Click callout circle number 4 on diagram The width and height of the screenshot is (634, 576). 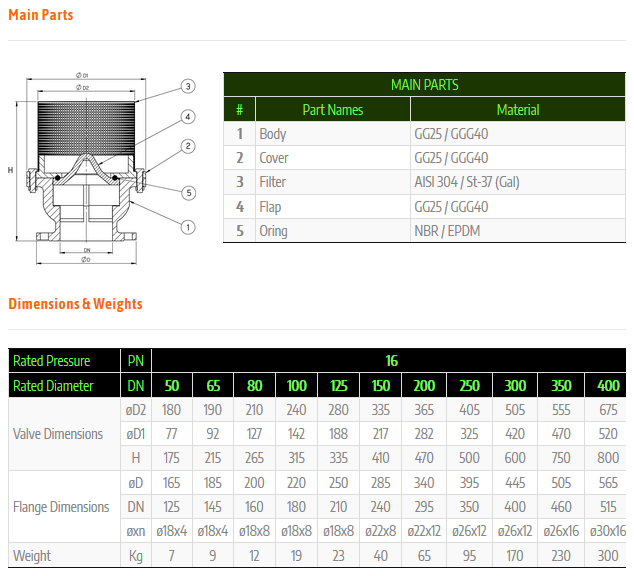[x=187, y=117]
